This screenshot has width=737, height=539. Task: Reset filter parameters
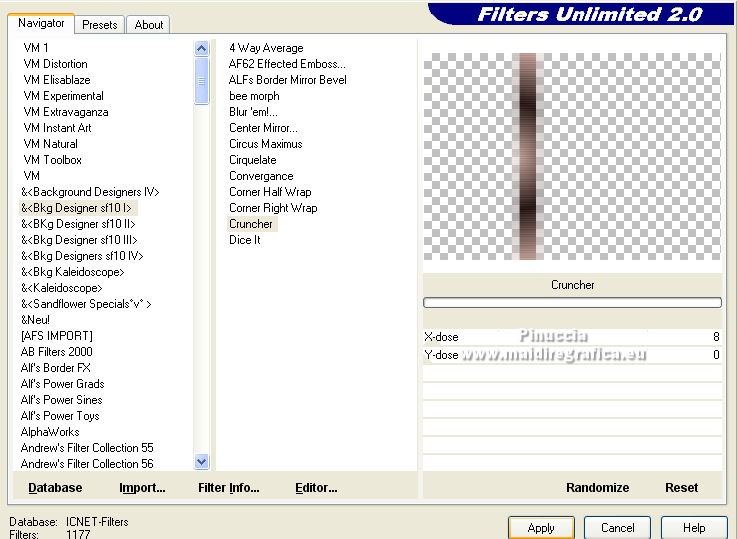point(681,487)
